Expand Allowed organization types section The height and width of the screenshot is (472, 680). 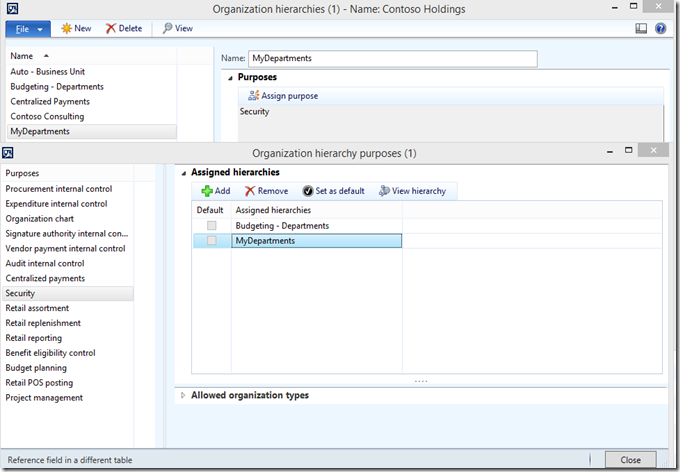[182, 395]
